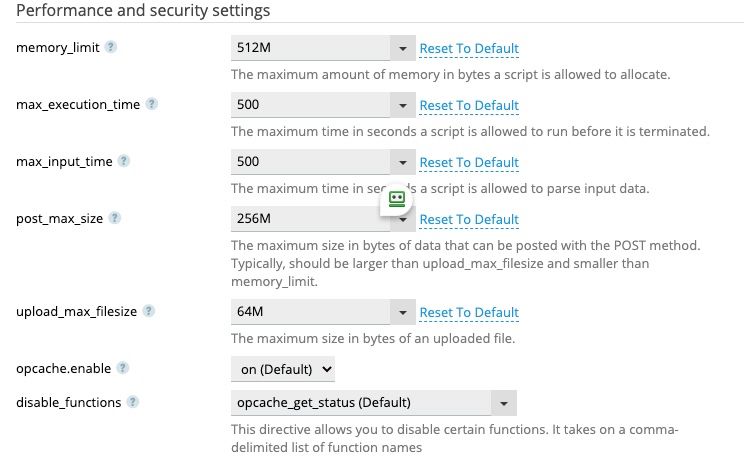
Task: Click the disable_functions text field
Action: pyautogui.click(x=361, y=403)
